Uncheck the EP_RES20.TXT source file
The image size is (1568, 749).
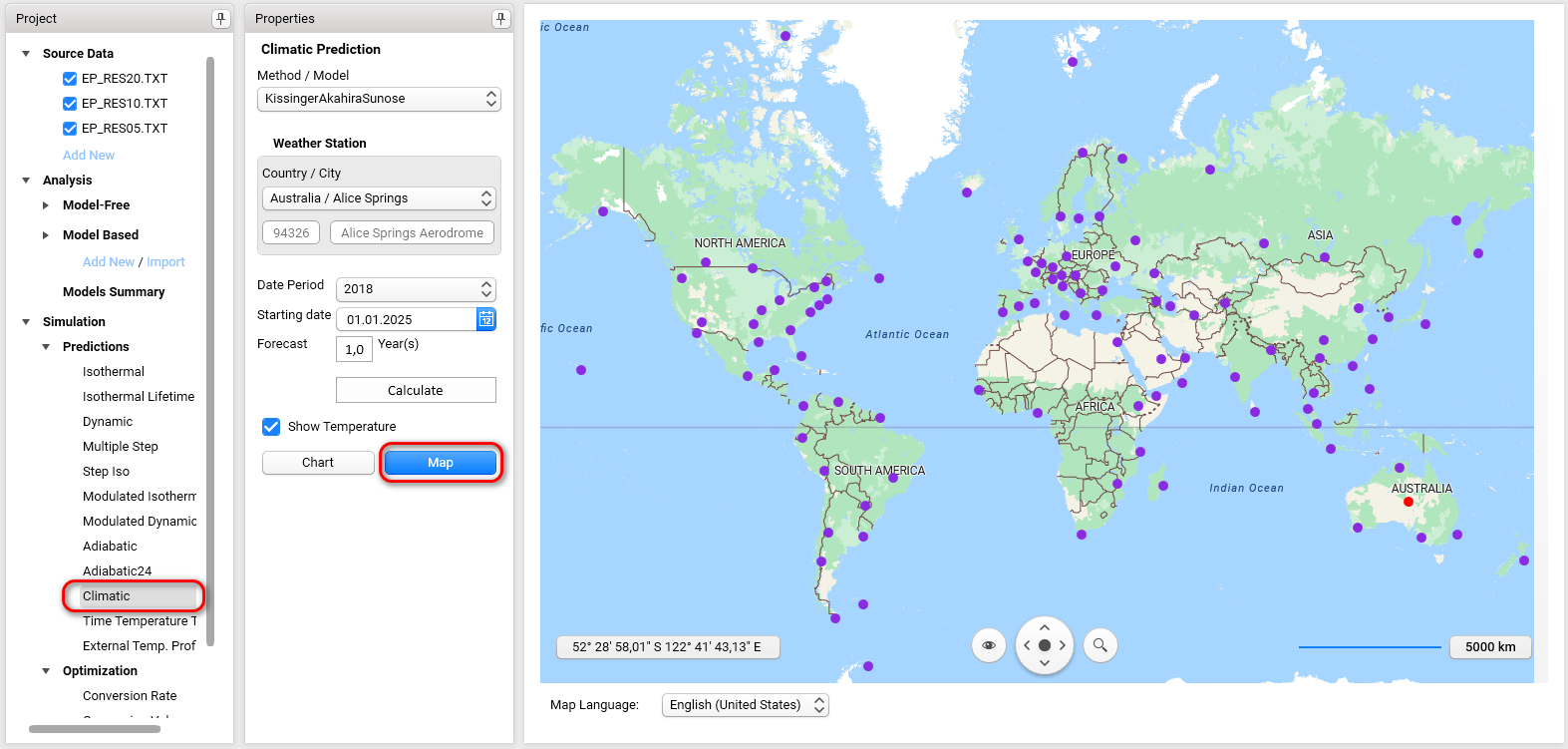pyautogui.click(x=70, y=79)
